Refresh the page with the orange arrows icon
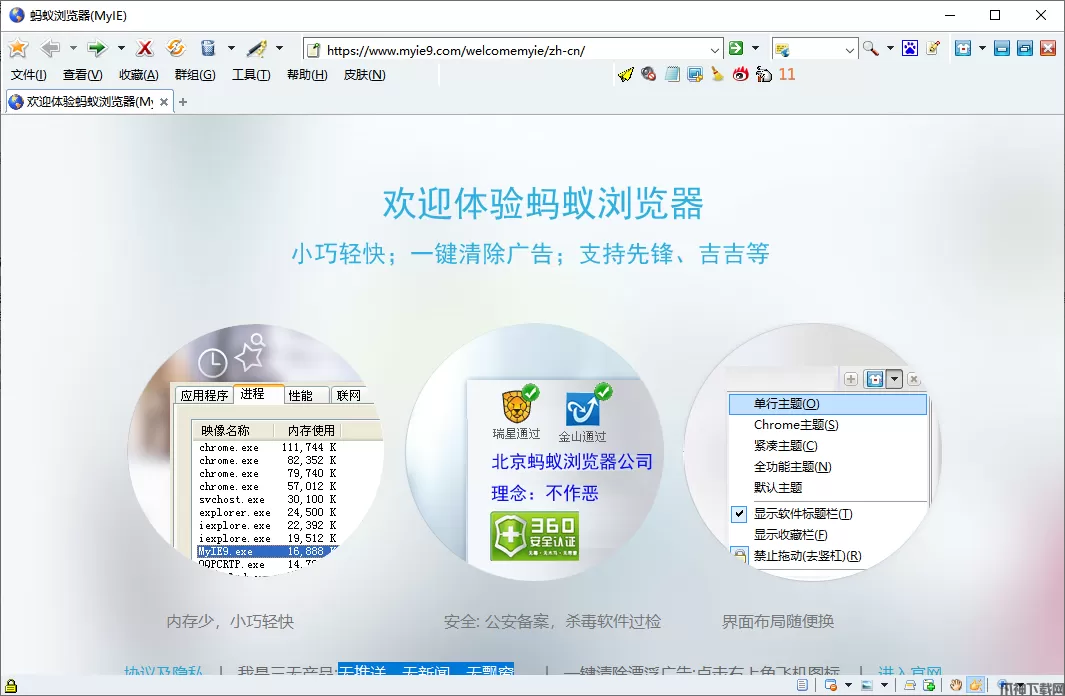 click(176, 48)
